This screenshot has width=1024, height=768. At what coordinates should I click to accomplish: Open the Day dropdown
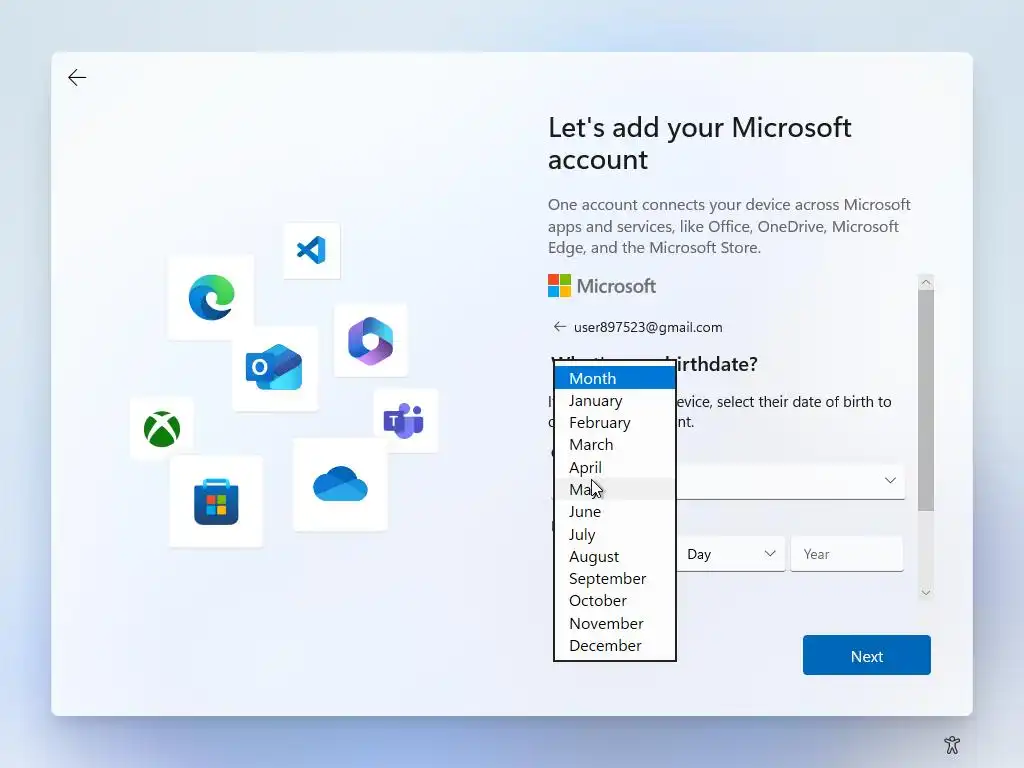(x=731, y=554)
